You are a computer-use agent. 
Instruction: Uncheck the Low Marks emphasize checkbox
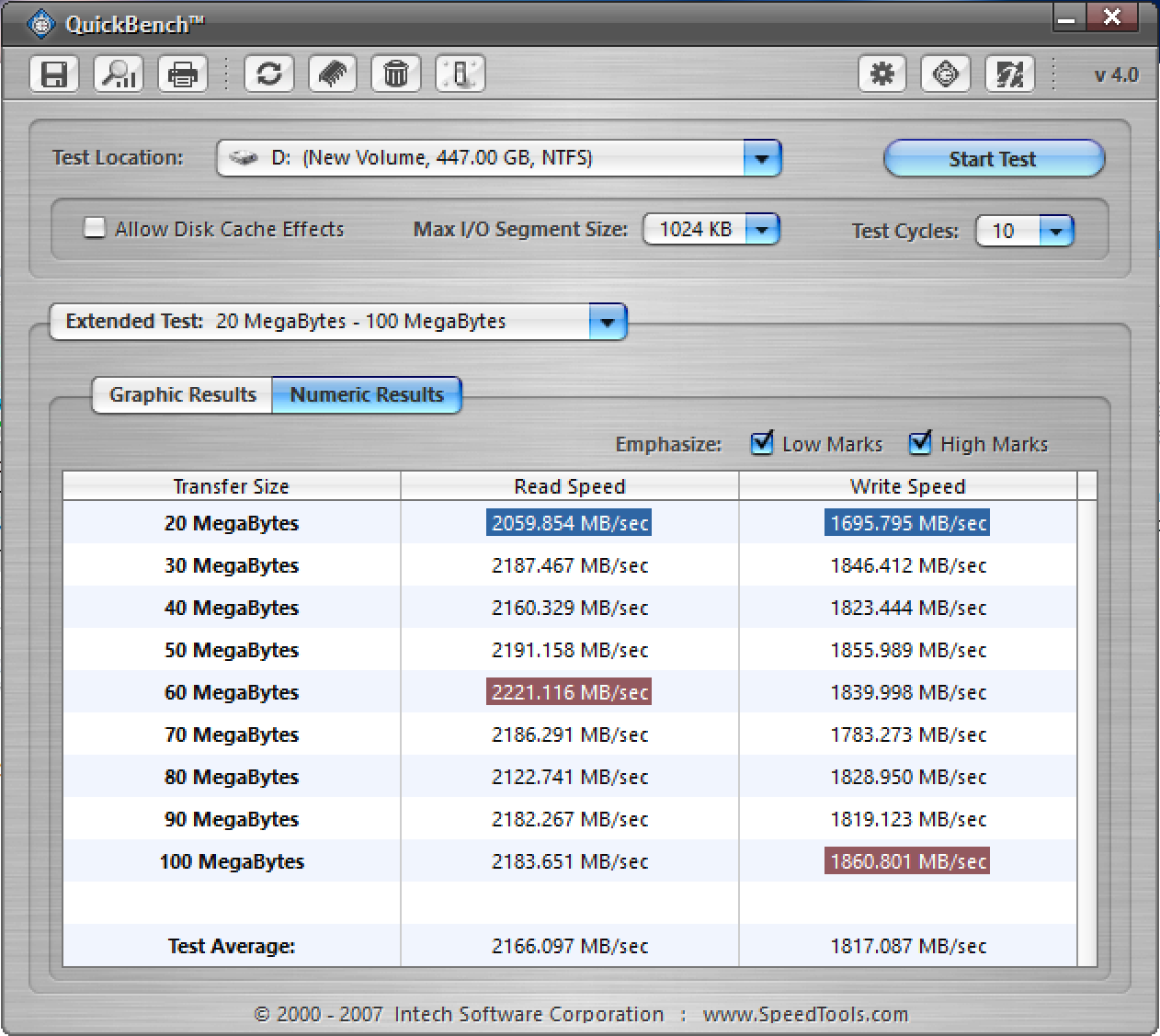pos(762,443)
